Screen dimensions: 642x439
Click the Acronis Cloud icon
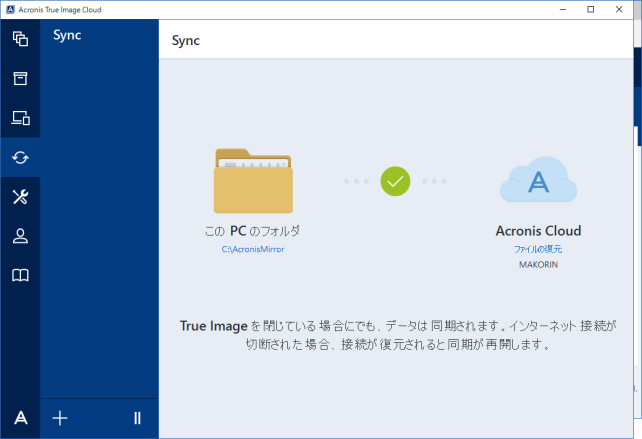[x=538, y=179]
